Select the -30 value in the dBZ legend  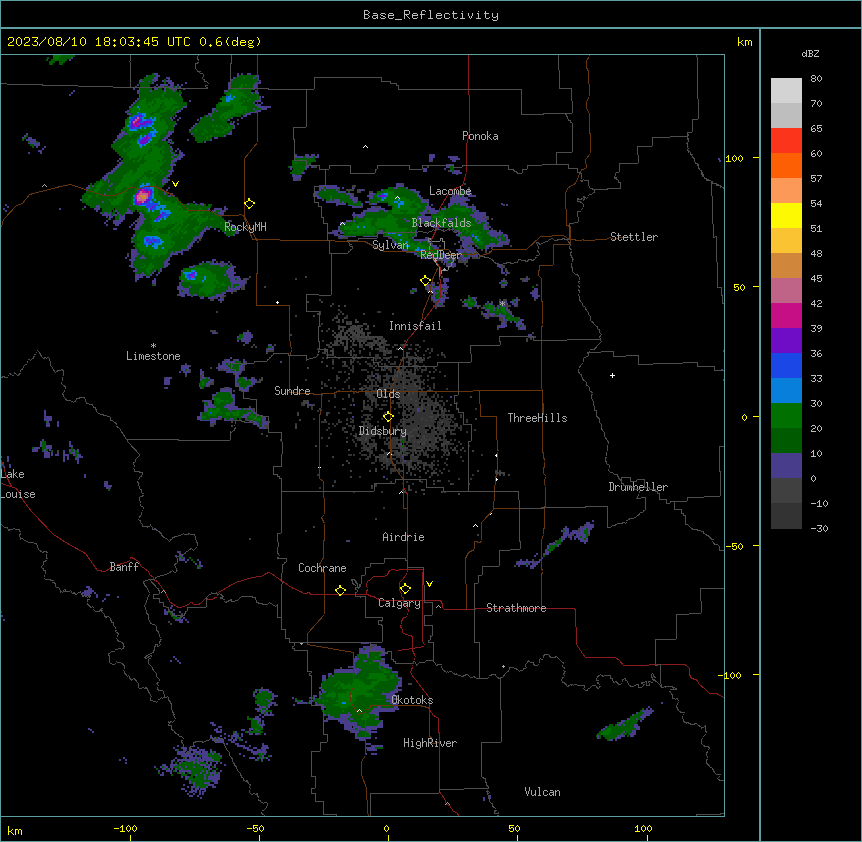tap(819, 528)
